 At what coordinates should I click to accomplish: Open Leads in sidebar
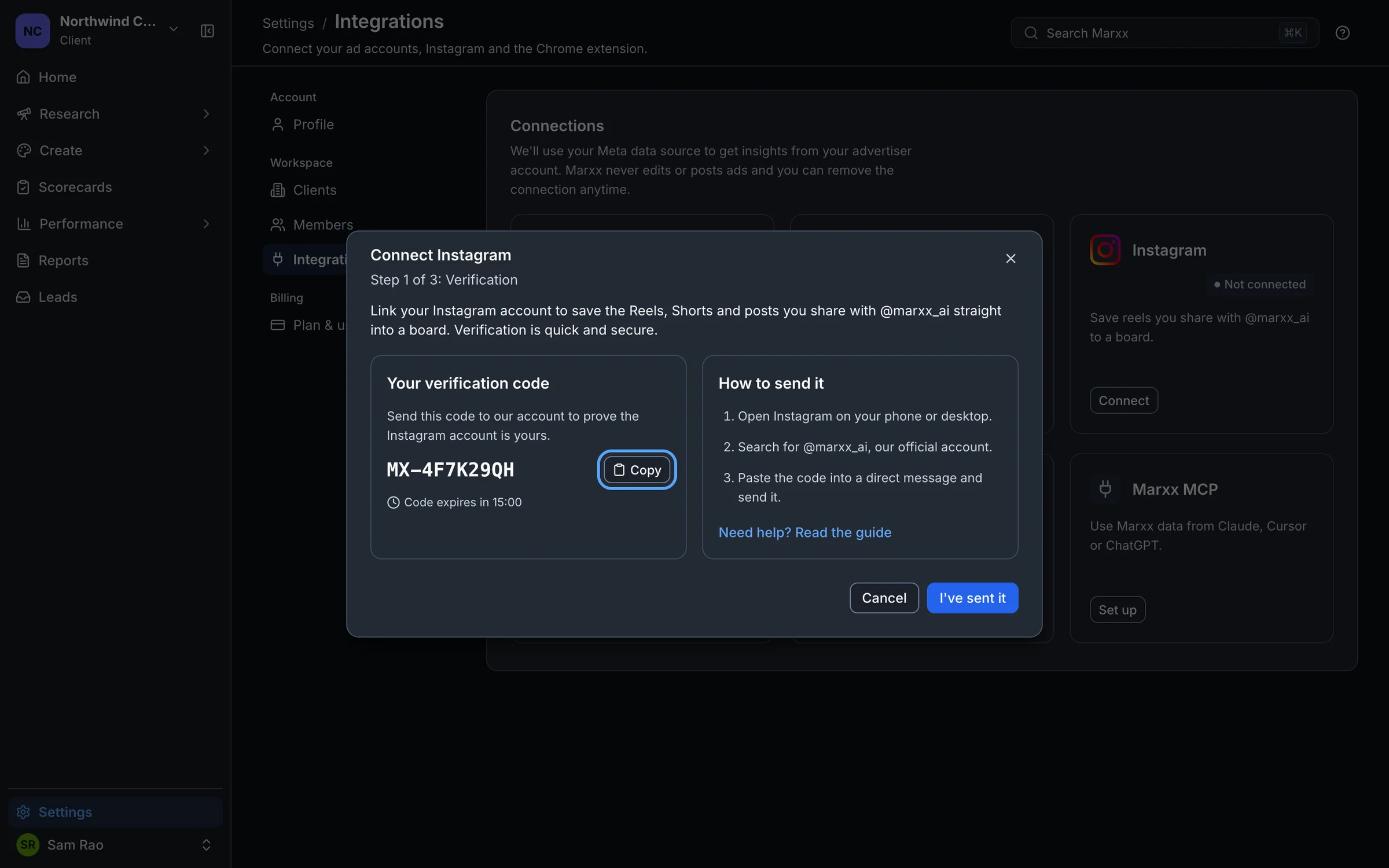coord(115,297)
